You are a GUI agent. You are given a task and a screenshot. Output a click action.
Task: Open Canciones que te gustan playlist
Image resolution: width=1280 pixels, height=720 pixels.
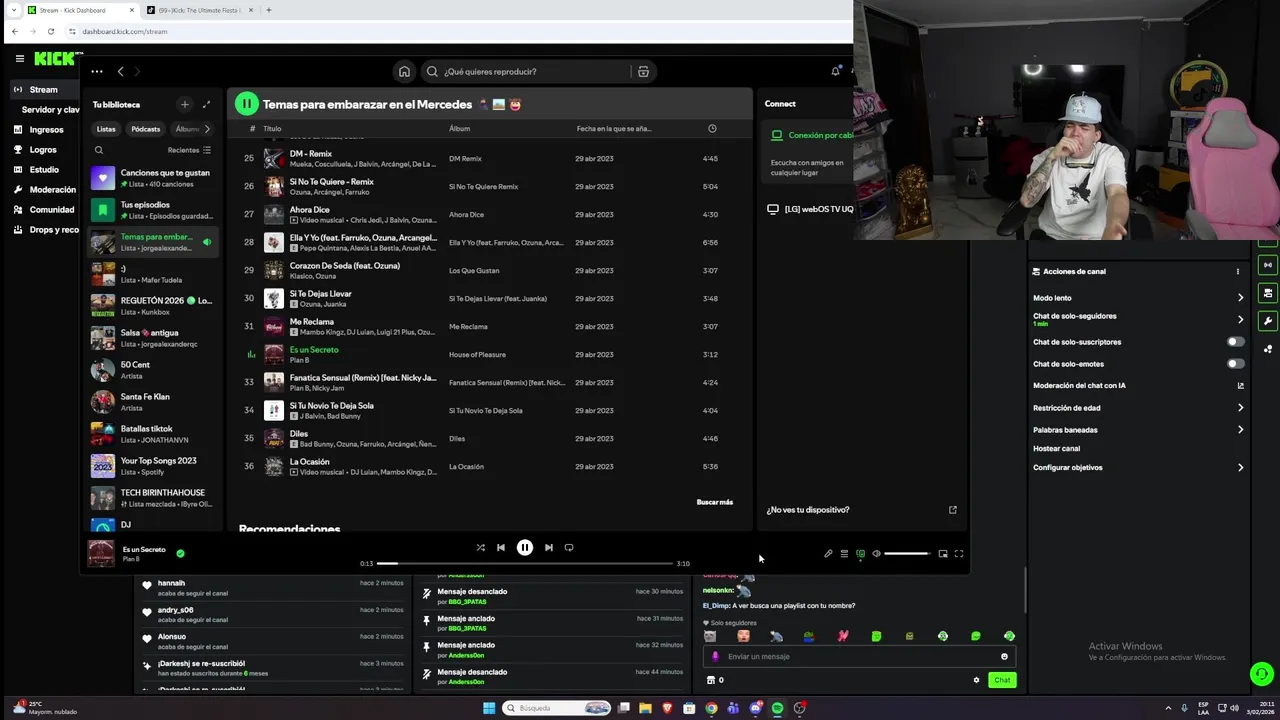[x=153, y=178]
